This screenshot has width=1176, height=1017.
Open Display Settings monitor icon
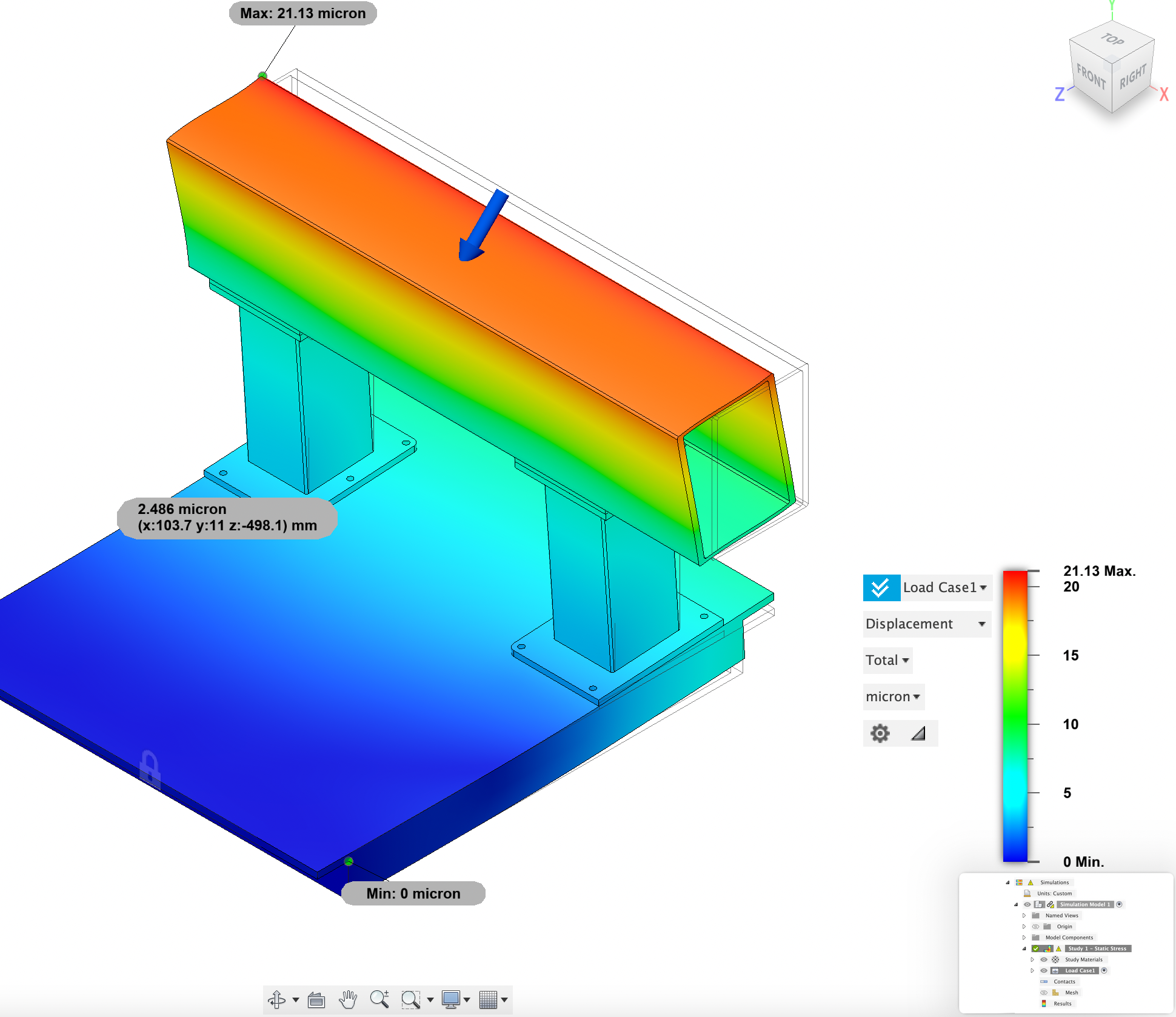pyautogui.click(x=450, y=999)
